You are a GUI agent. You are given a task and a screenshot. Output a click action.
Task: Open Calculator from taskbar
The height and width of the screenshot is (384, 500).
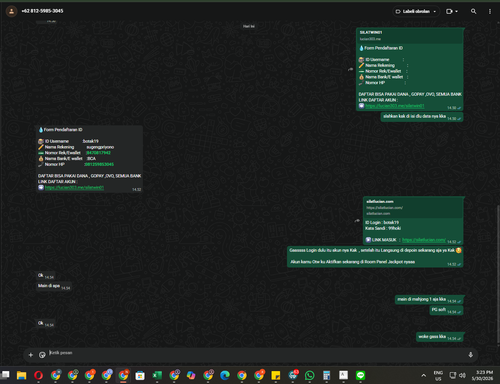pyautogui.click(x=327, y=376)
